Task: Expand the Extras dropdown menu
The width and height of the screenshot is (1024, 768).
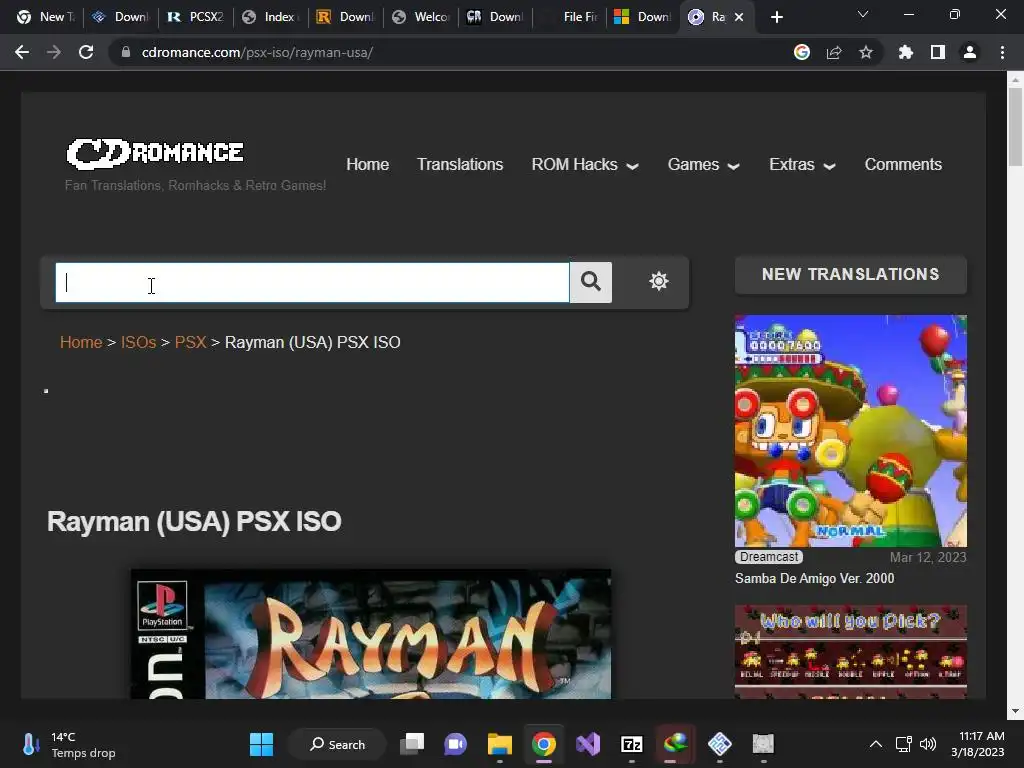Action: click(802, 165)
